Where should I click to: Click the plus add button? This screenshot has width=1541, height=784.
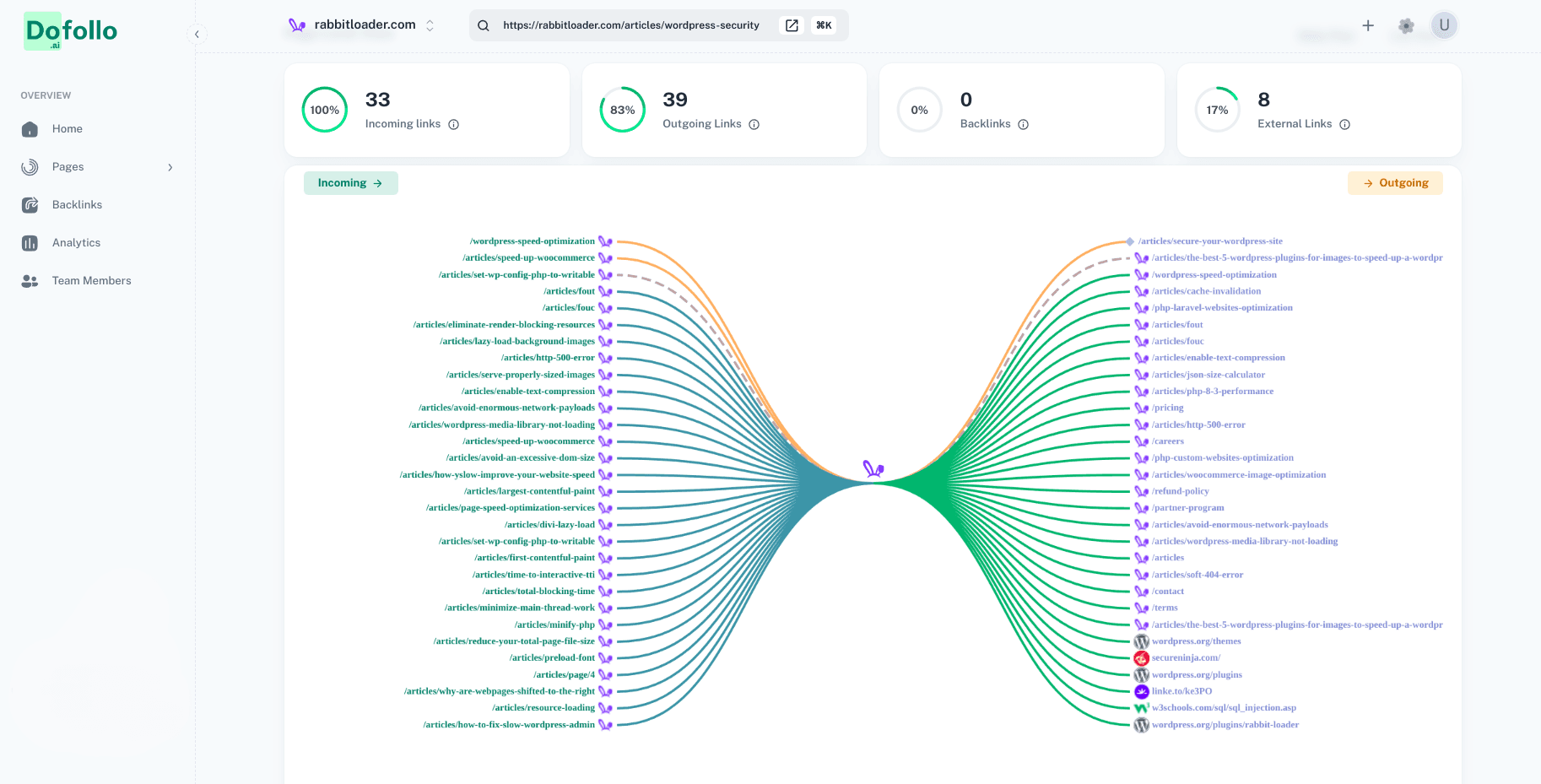point(1368,25)
